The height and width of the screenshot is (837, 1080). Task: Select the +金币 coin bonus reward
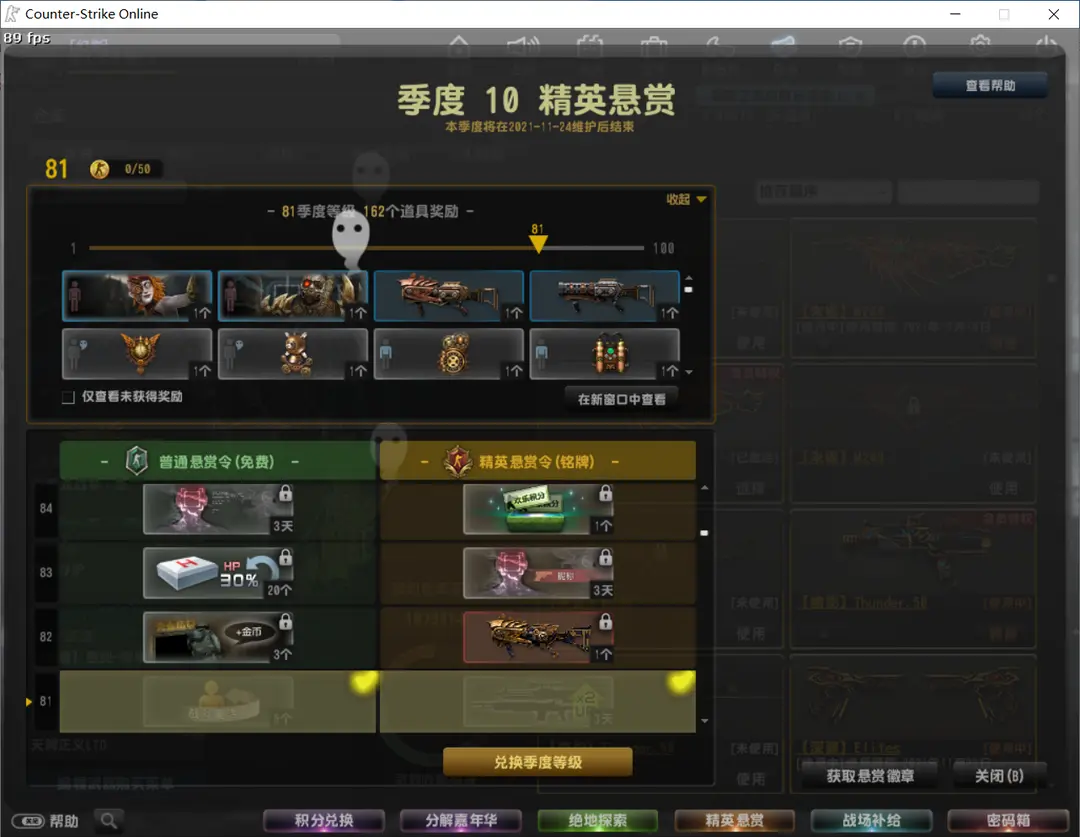(218, 637)
